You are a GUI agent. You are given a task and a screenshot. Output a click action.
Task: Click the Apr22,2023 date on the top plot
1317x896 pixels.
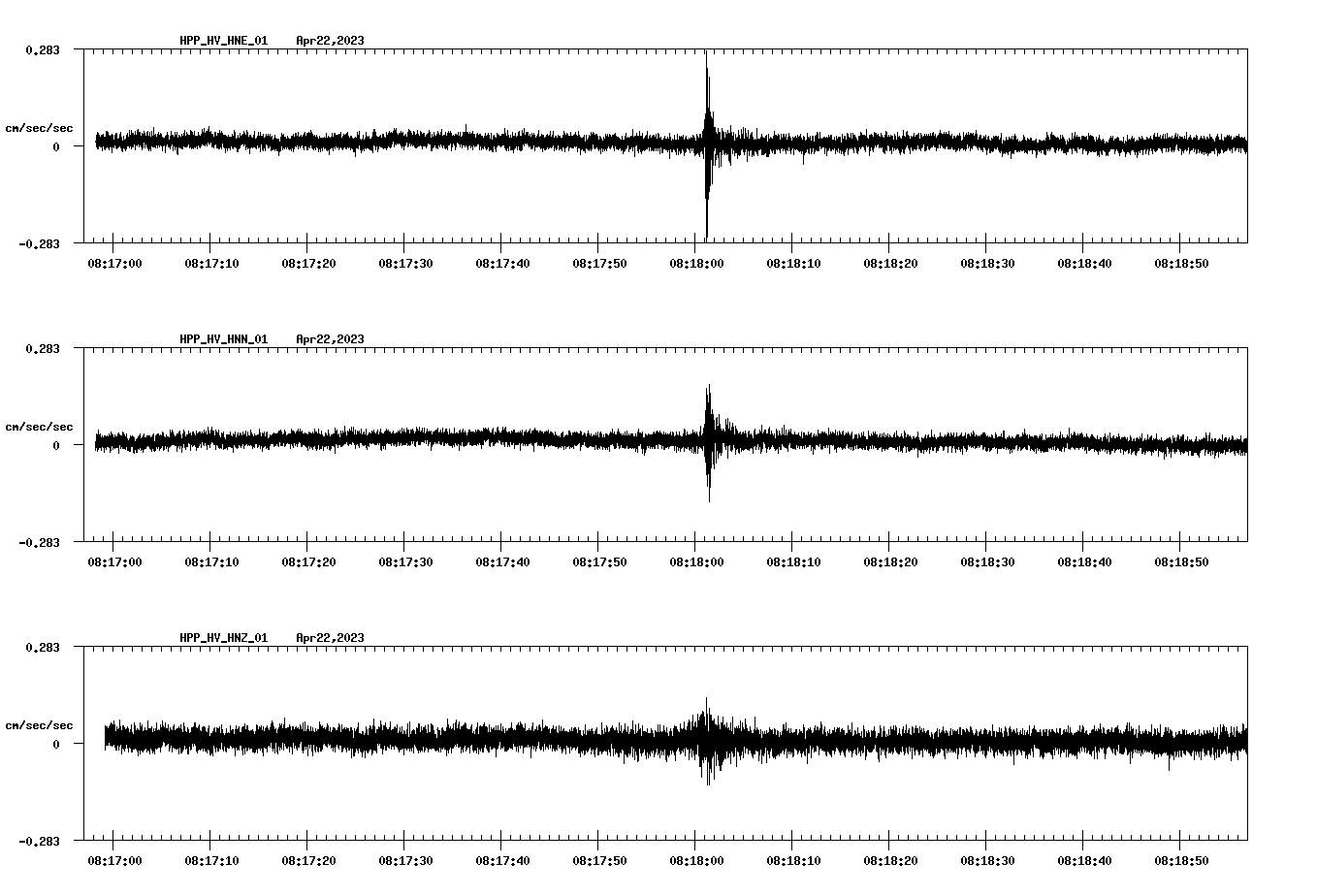point(330,41)
